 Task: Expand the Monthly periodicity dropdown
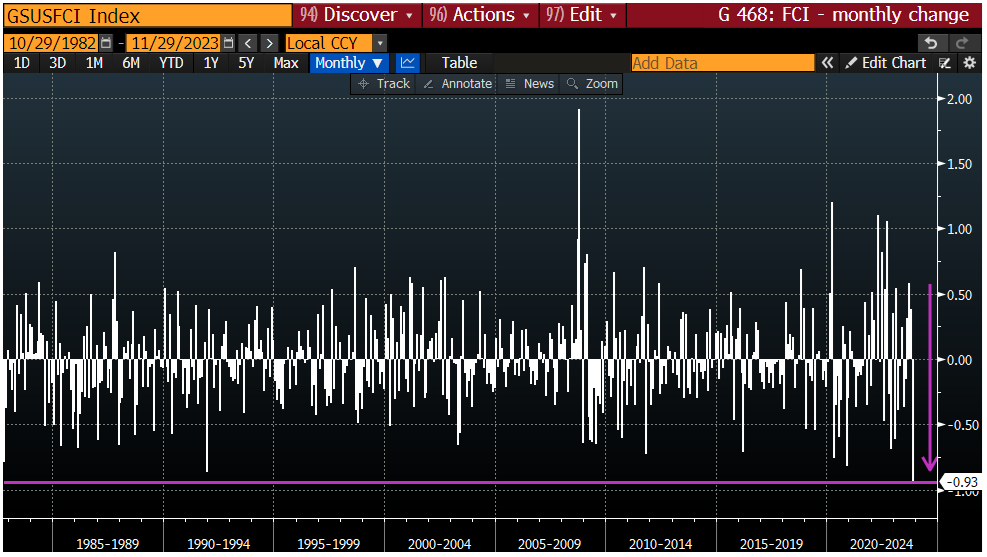348,63
